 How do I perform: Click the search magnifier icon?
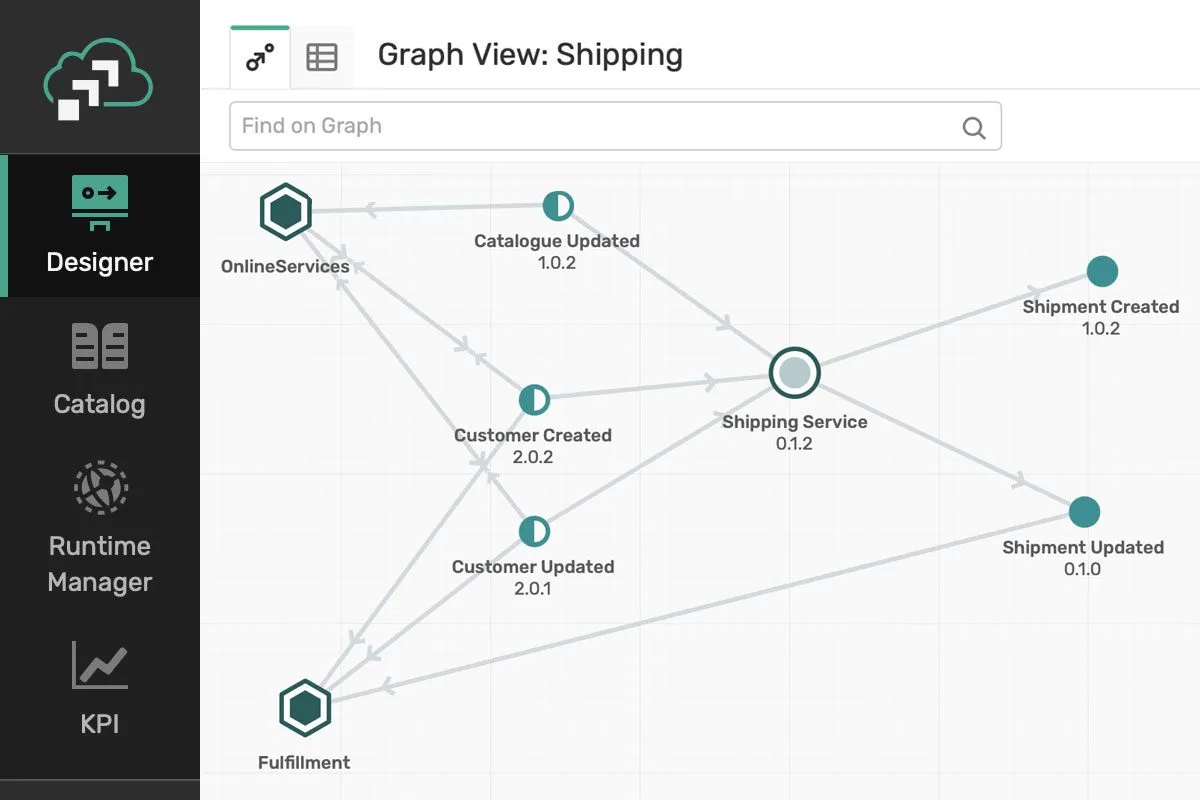(973, 127)
